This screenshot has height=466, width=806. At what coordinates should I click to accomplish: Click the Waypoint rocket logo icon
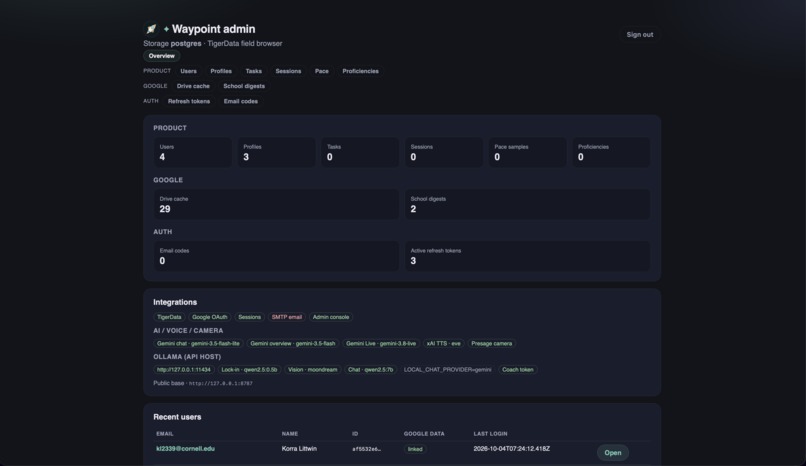tap(151, 29)
